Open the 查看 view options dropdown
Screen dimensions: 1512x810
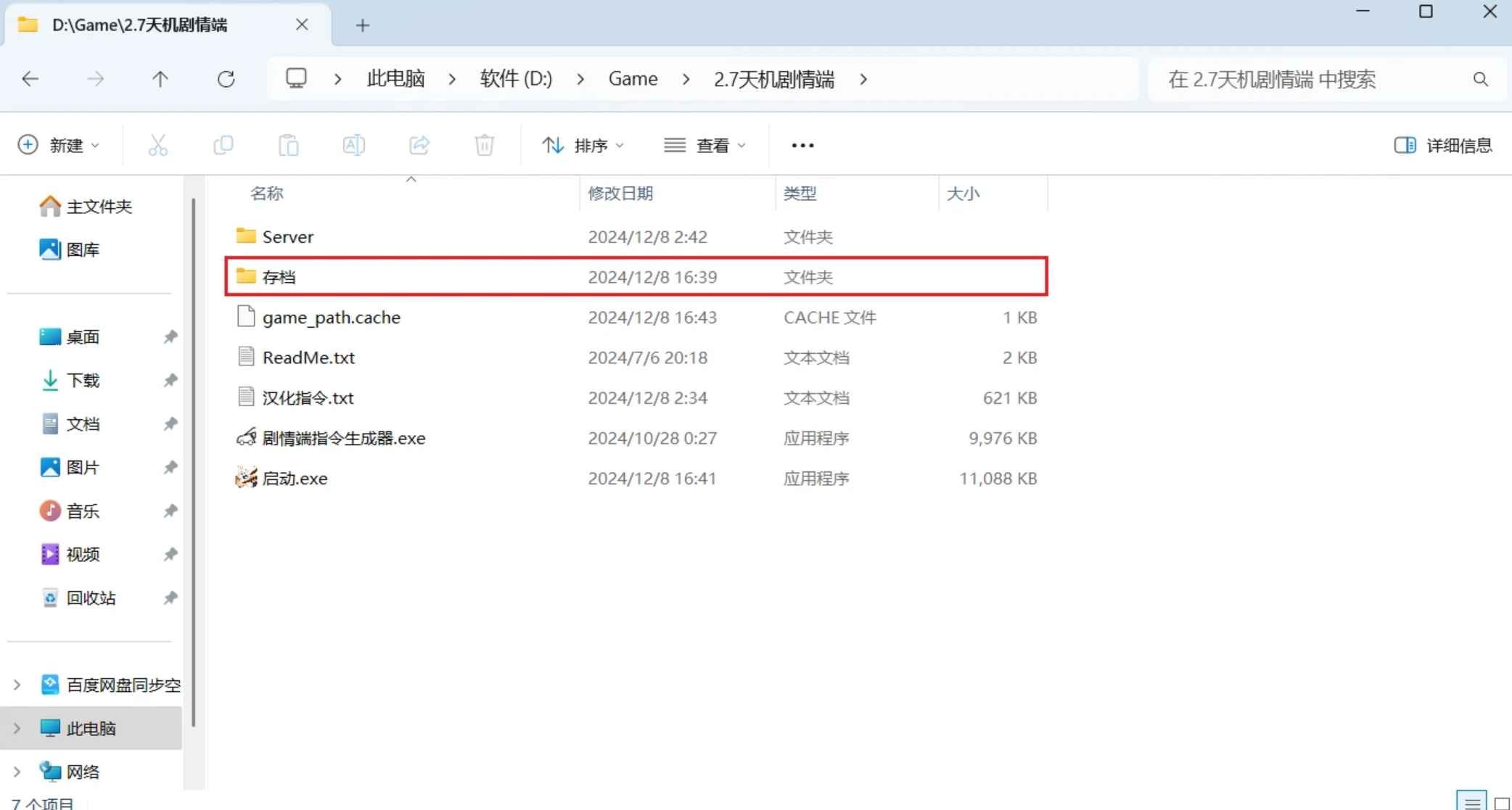click(705, 145)
